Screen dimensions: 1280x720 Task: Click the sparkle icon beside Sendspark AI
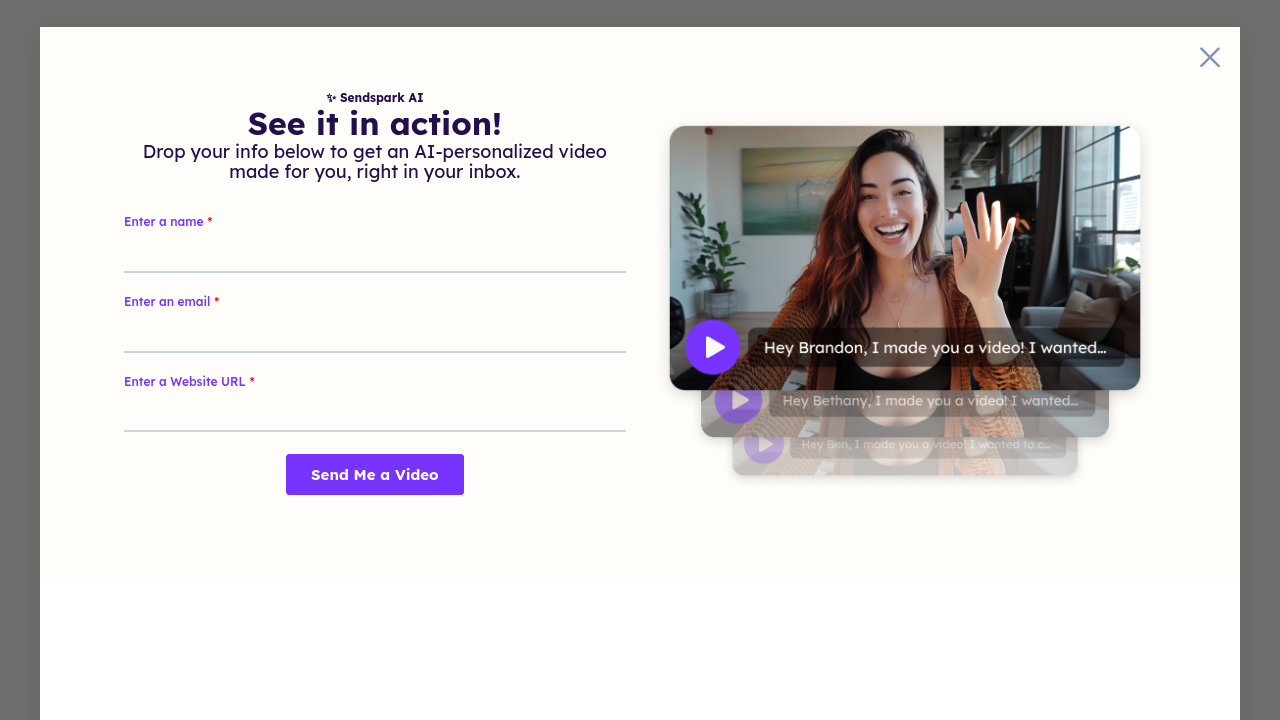click(331, 98)
